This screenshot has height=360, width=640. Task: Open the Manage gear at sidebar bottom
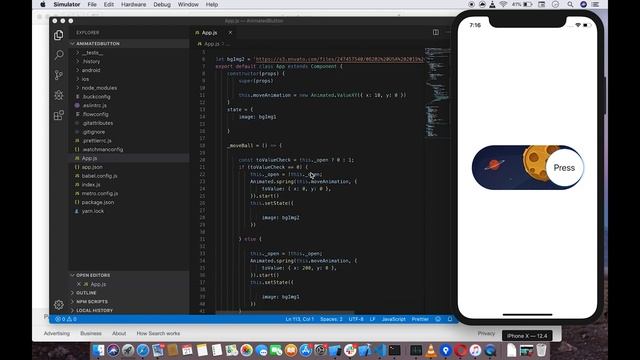click(x=59, y=304)
